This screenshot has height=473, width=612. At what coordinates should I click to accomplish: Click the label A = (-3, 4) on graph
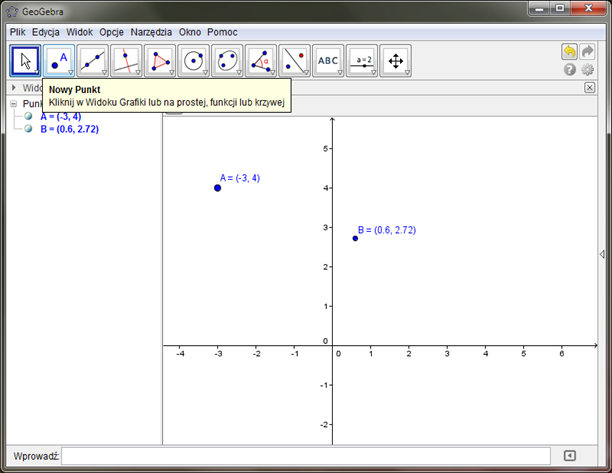pos(240,178)
